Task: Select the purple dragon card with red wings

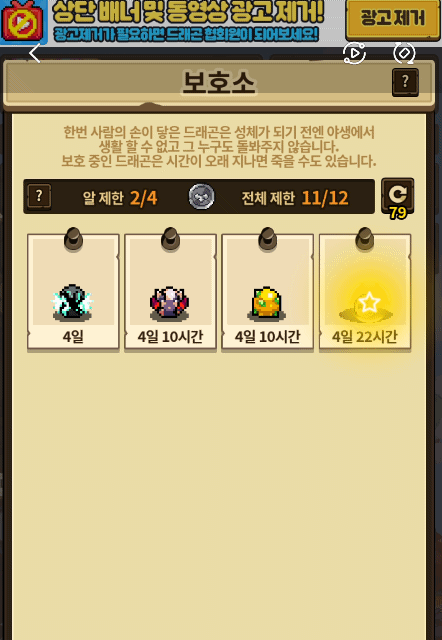Action: [170, 292]
